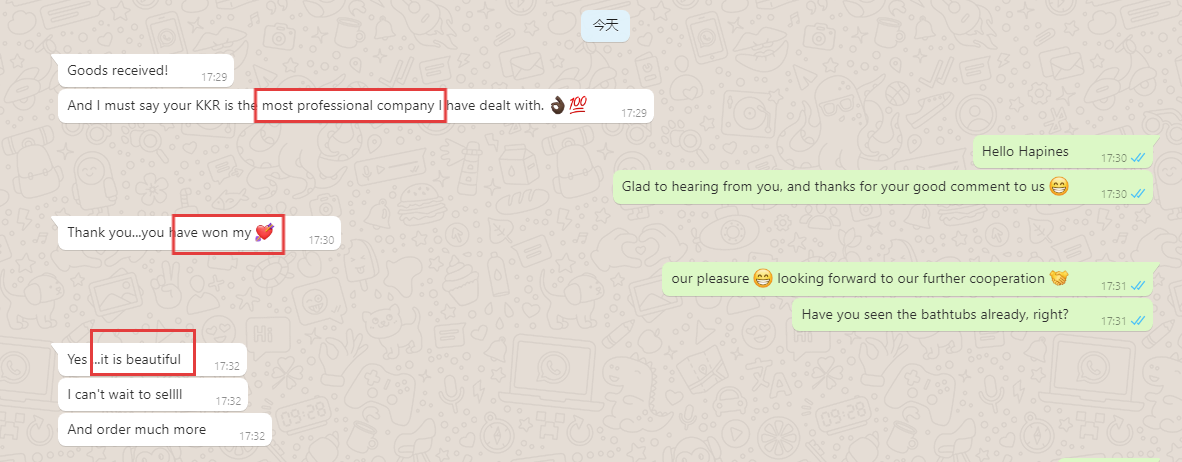This screenshot has width=1182, height=462.
Task: Click the OK hand emoji in KKR message
Action: 557,106
